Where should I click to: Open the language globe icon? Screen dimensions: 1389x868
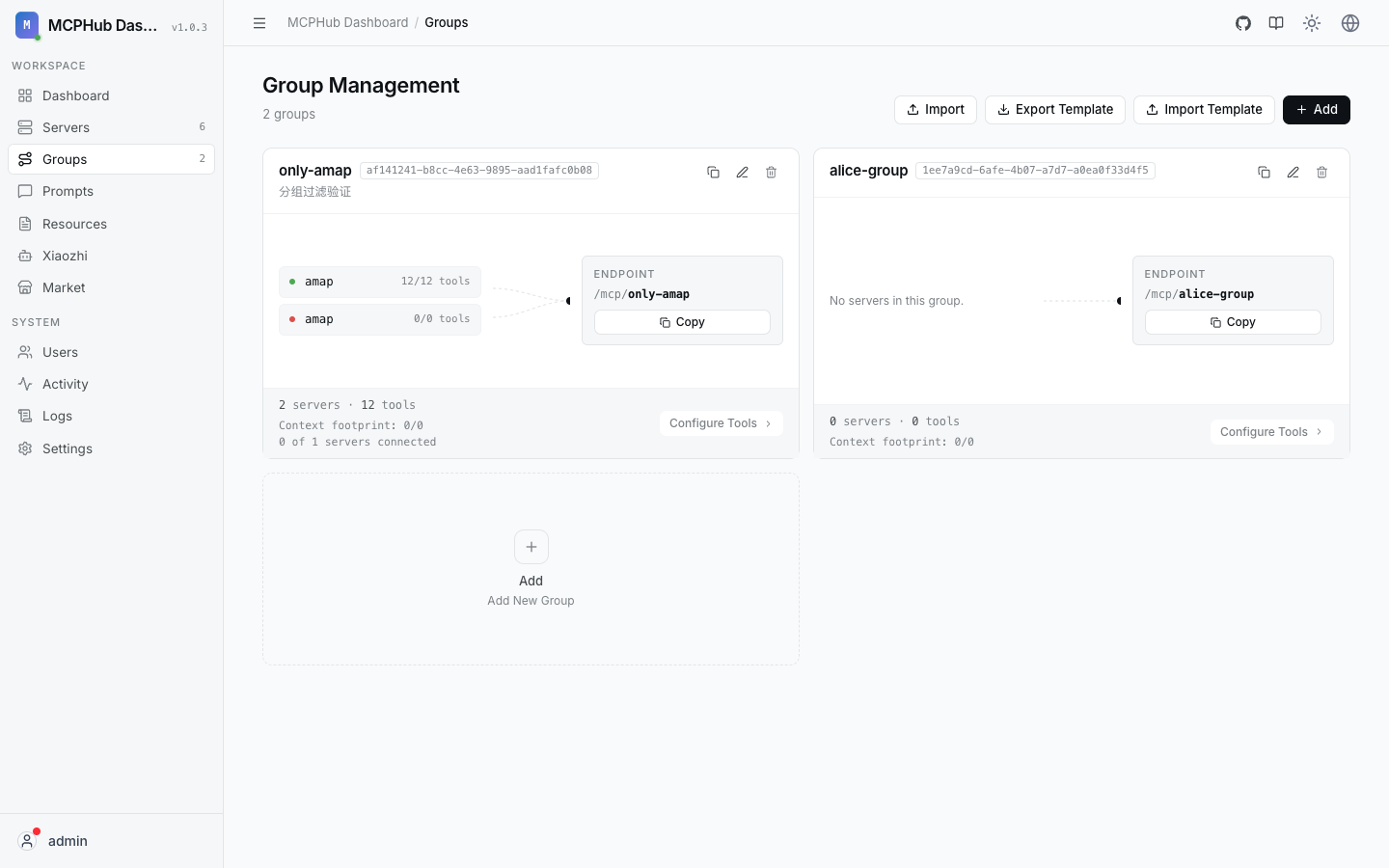coord(1350,23)
